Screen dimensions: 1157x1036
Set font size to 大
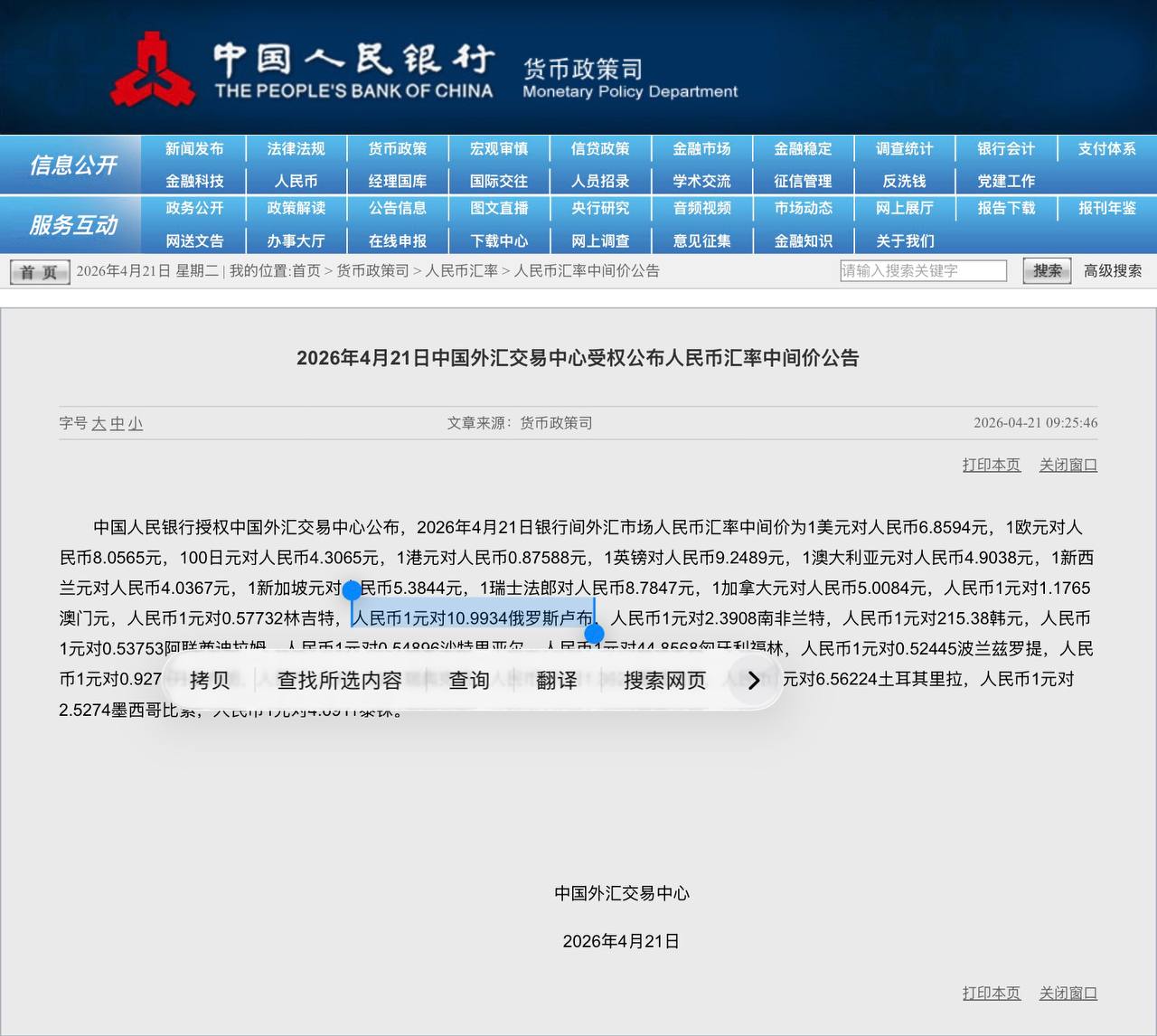tap(99, 423)
